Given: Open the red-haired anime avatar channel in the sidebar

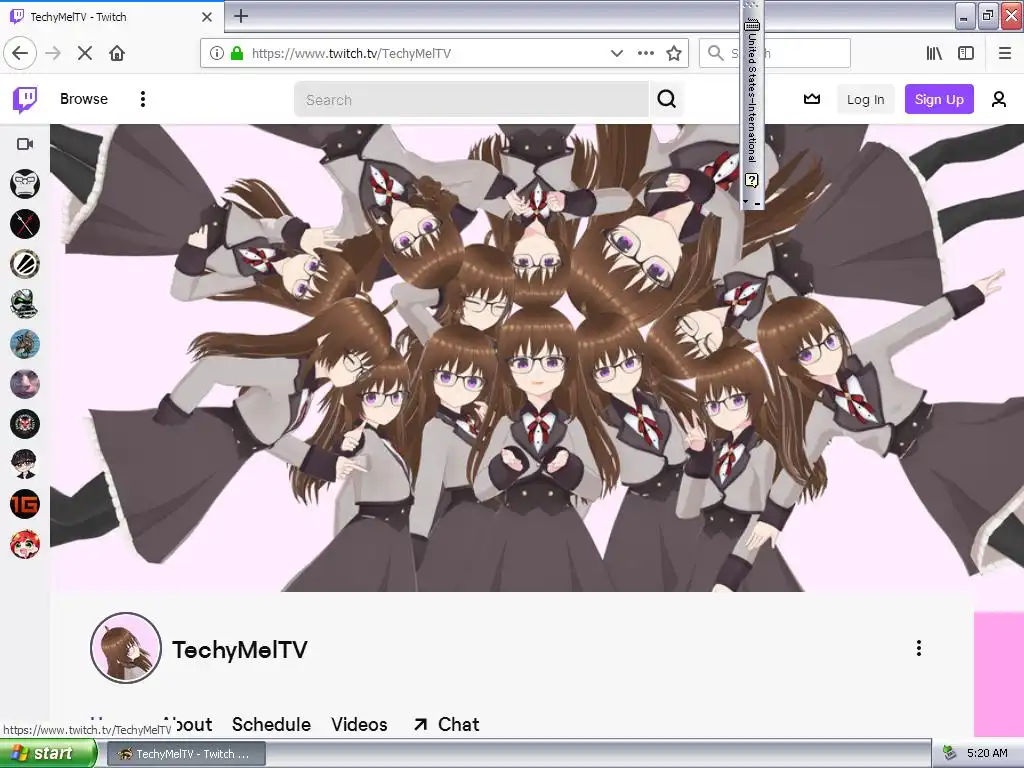Looking at the screenshot, I should click(25, 545).
